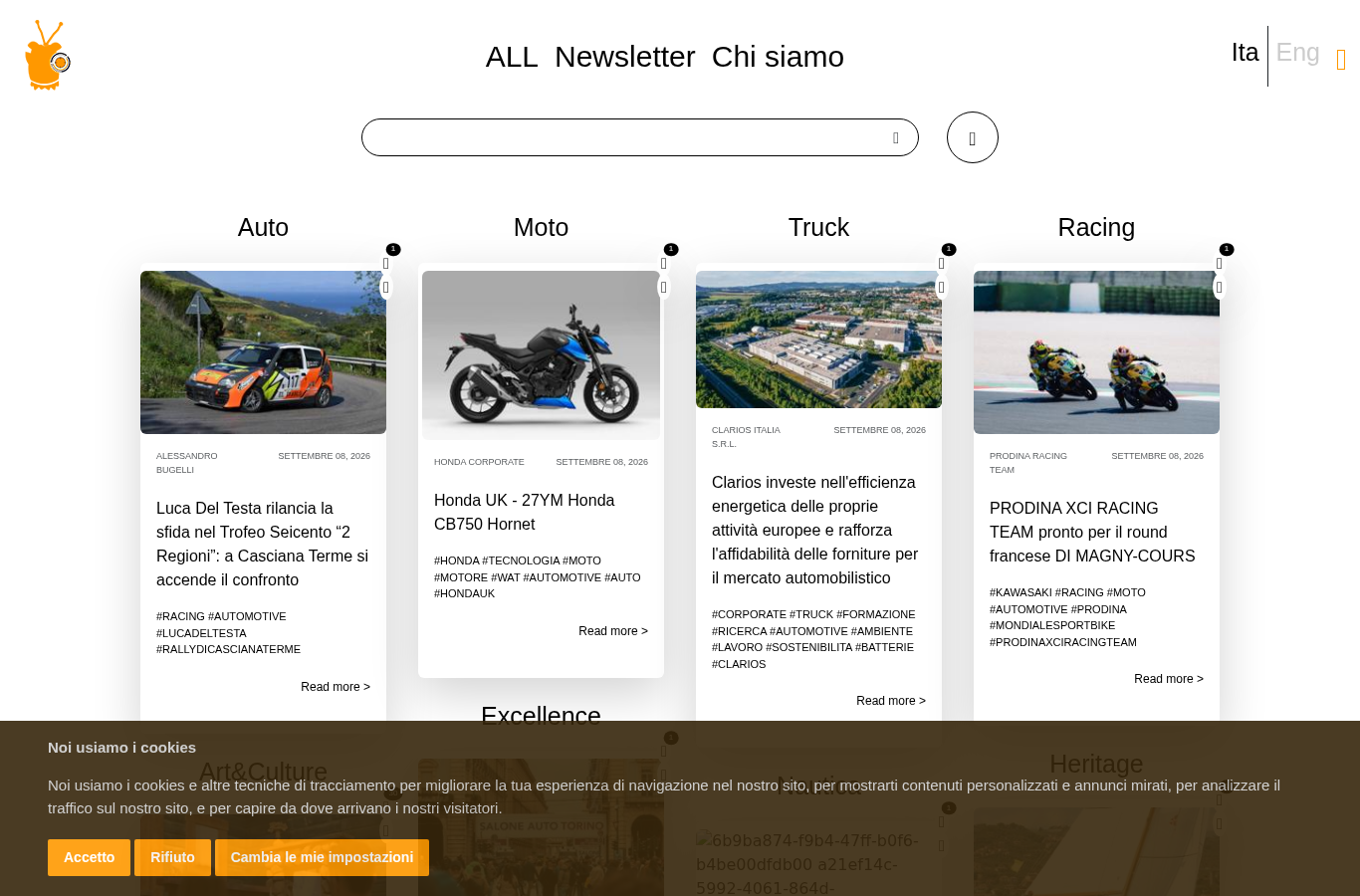Switch site language to Ita
This screenshot has height=896, width=1360.
click(1245, 53)
